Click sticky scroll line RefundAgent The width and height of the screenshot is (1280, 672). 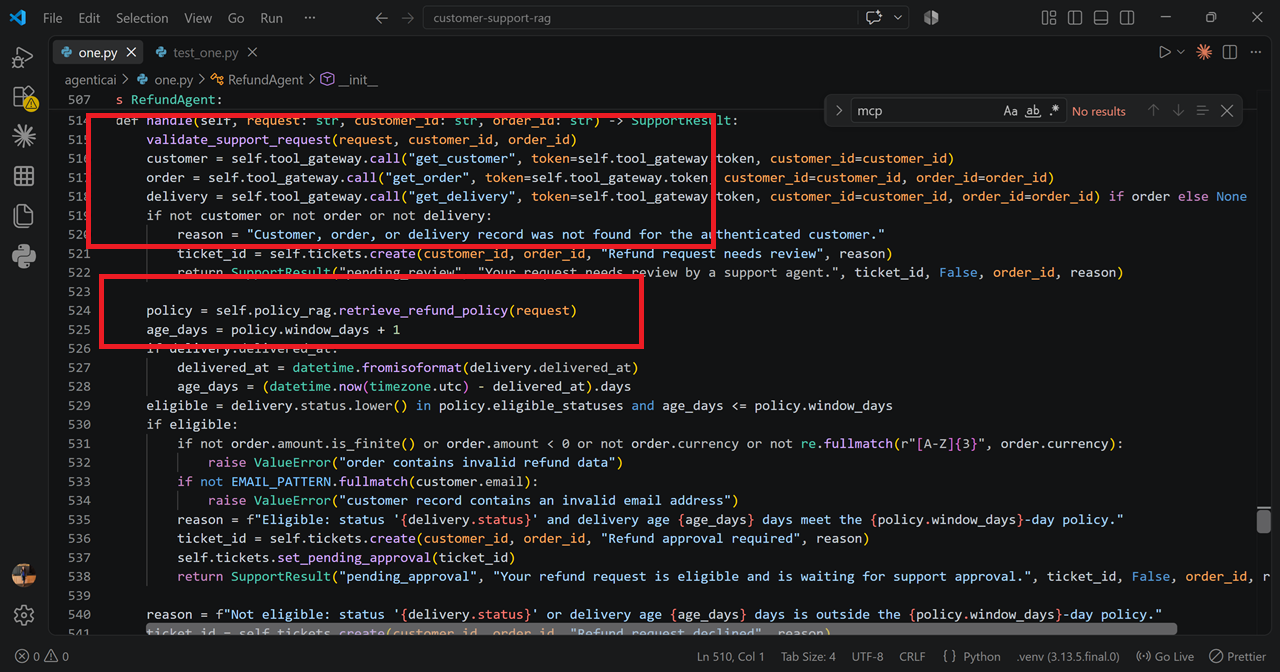click(170, 100)
